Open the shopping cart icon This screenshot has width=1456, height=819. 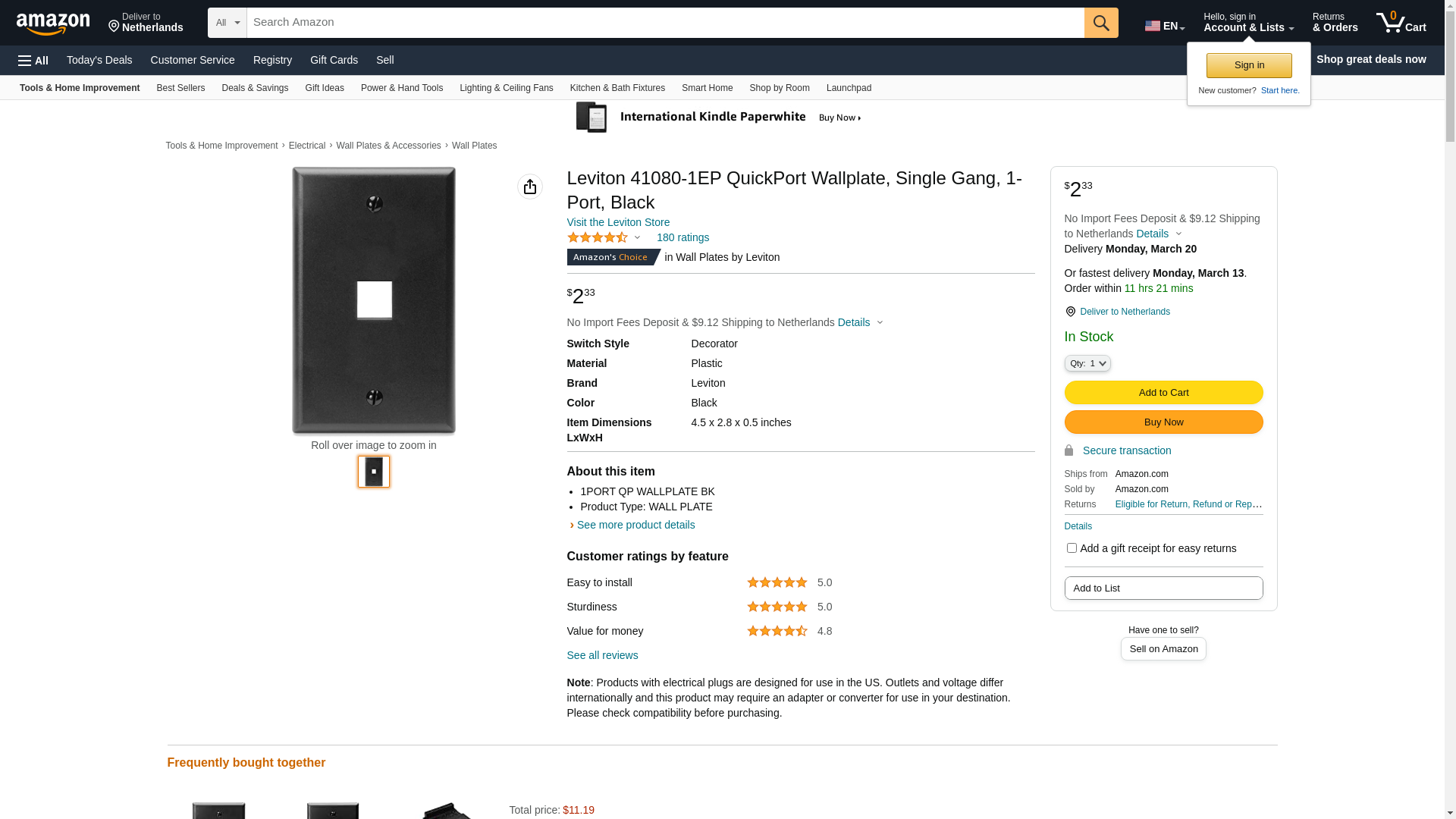pyautogui.click(x=1401, y=23)
